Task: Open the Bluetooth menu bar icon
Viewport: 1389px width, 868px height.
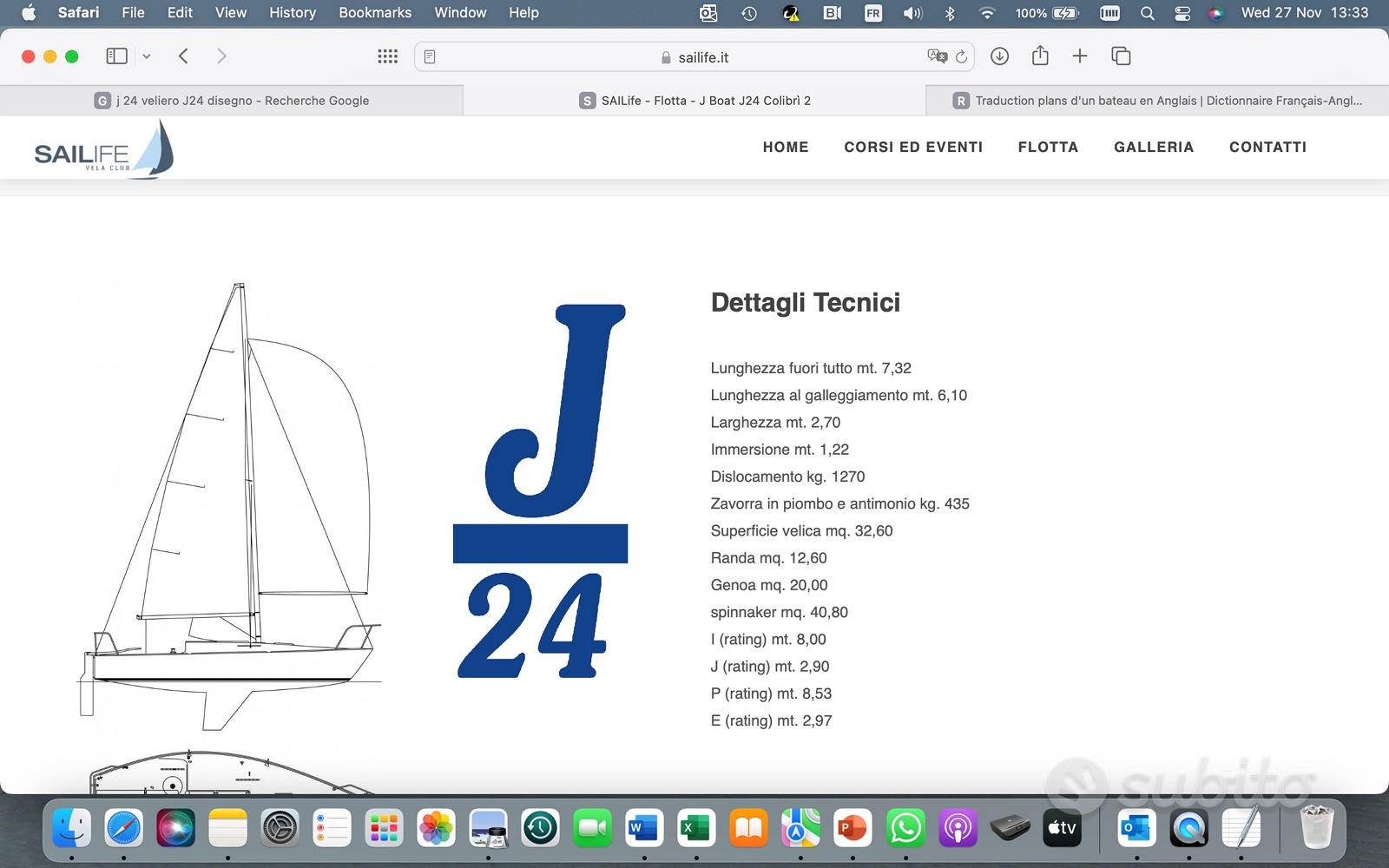Action: (950, 13)
